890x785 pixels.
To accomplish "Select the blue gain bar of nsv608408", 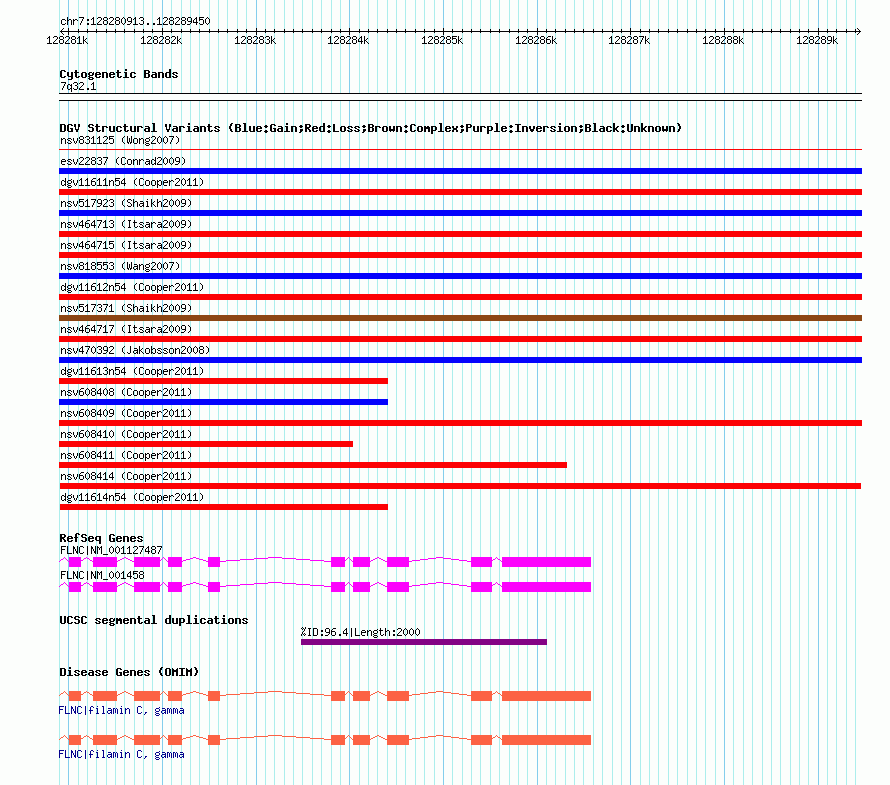I will [x=224, y=402].
